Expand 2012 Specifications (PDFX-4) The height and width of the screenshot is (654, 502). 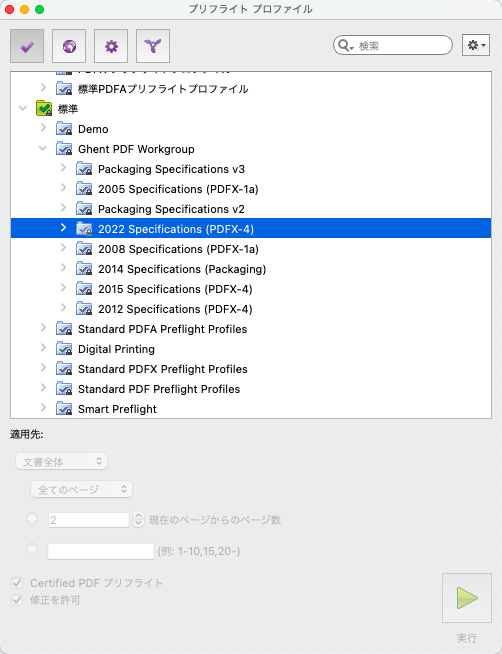63,308
